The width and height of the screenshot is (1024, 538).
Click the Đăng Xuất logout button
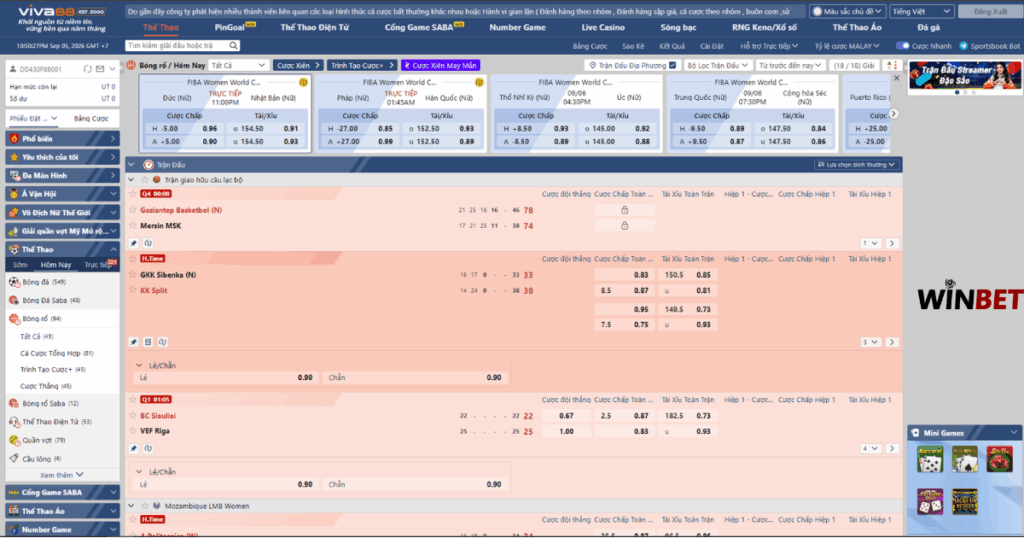pyautogui.click(x=990, y=11)
